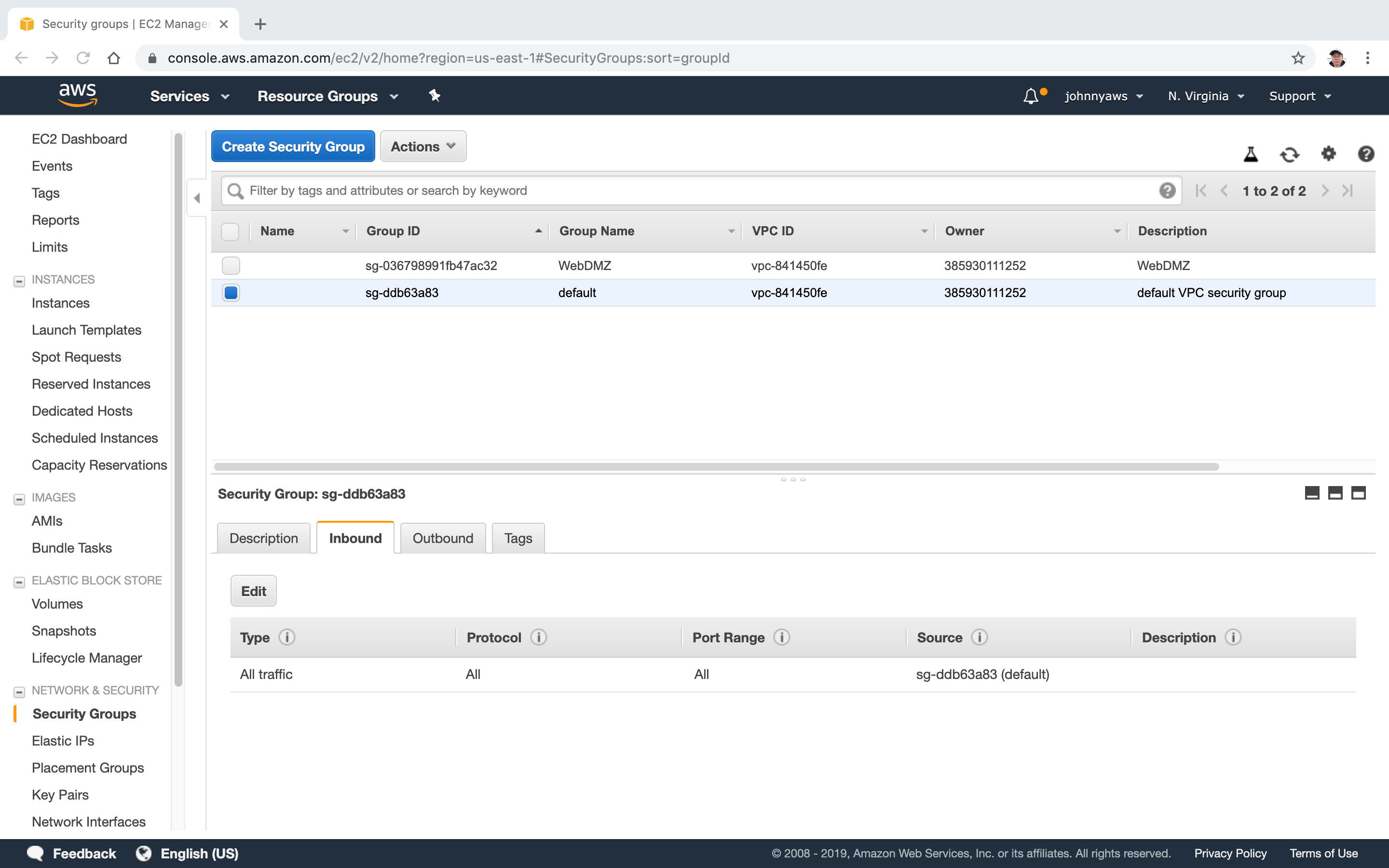Open the N. Virginia region dropdown
The image size is (1389, 868).
tap(1206, 96)
